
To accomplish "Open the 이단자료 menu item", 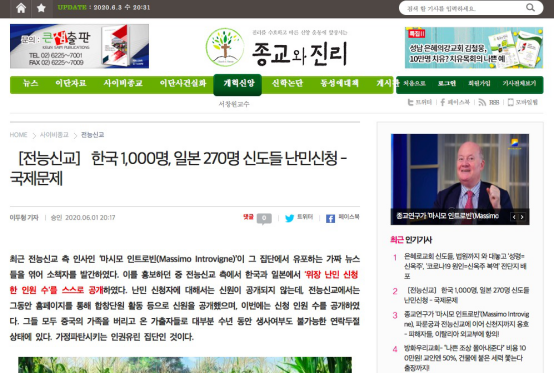I will coord(71,83).
